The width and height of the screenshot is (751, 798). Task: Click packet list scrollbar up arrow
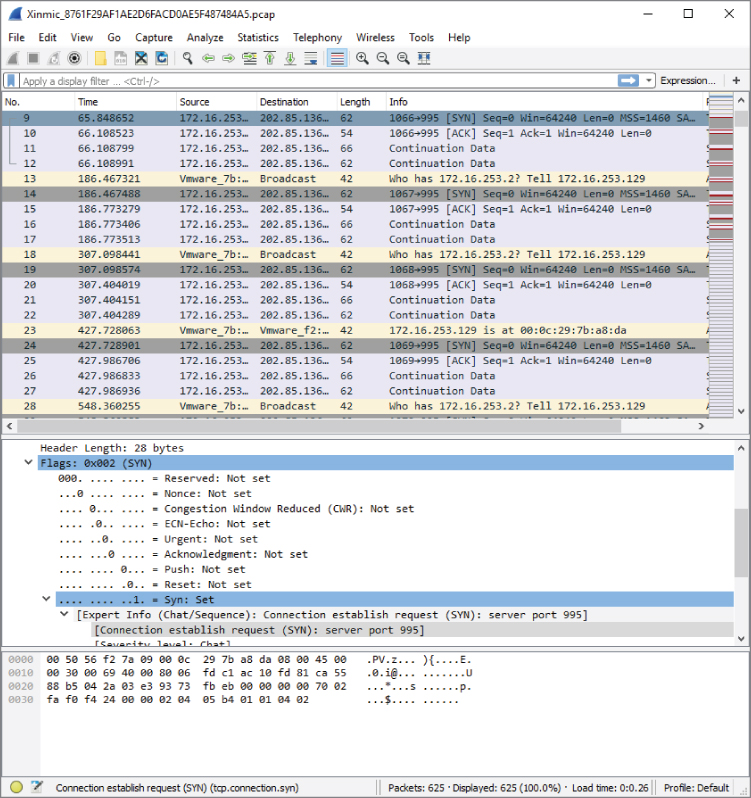pos(741,100)
